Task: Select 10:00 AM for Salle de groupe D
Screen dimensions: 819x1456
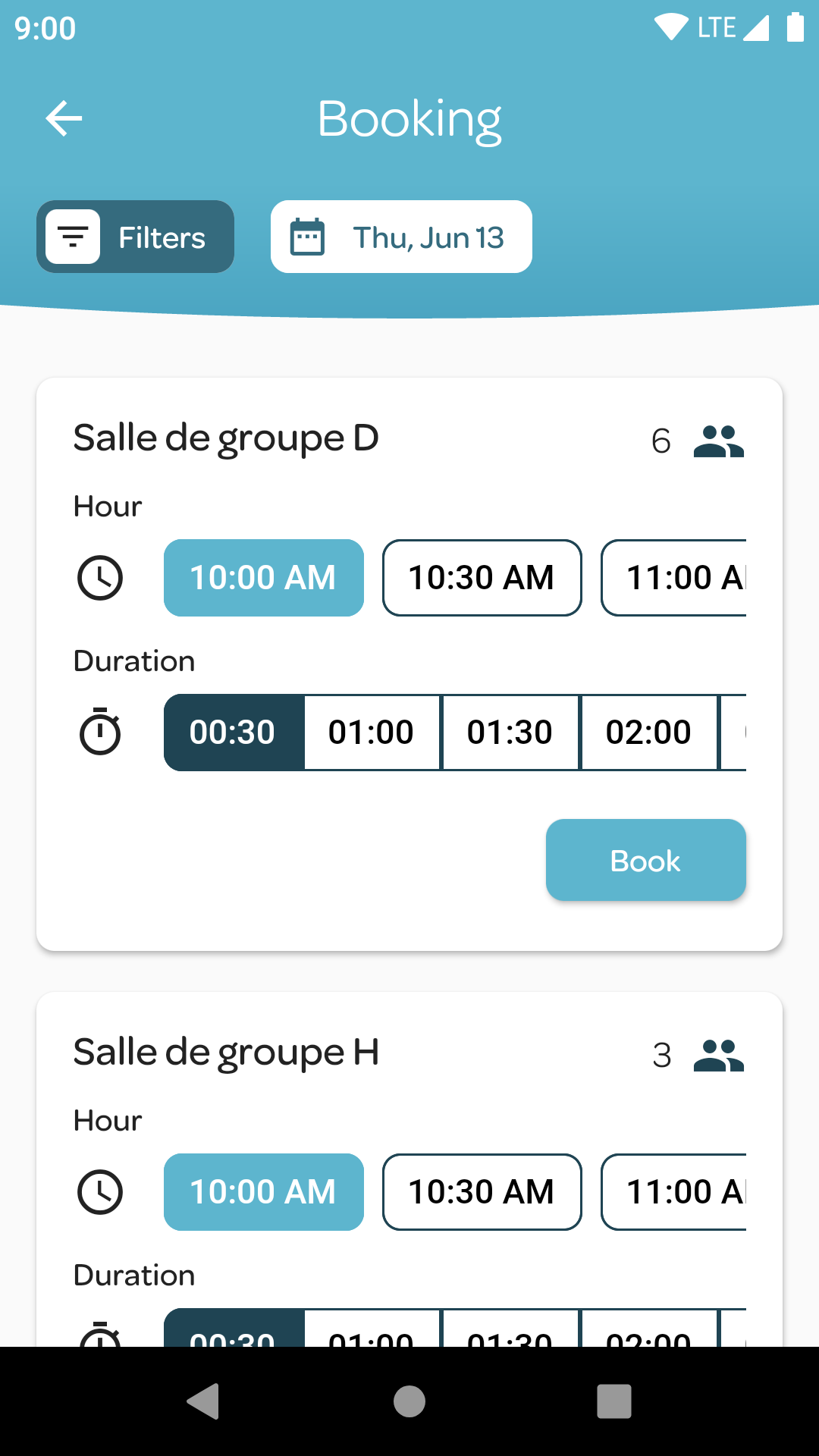Action: coord(263,578)
